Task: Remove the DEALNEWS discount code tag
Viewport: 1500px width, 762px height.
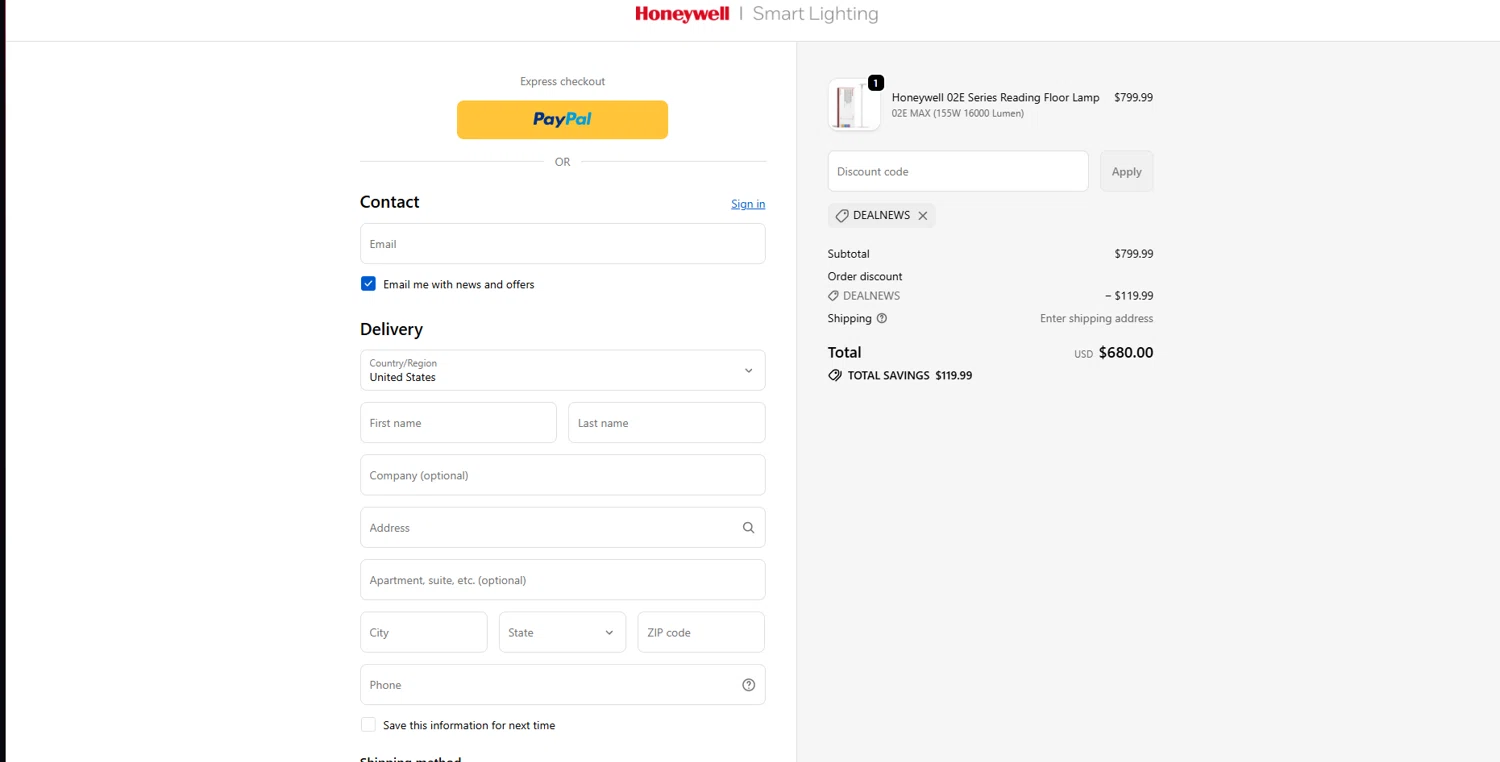Action: tap(923, 216)
